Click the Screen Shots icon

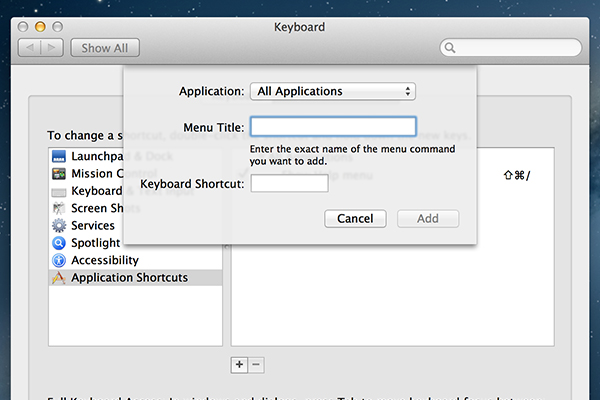[x=59, y=208]
